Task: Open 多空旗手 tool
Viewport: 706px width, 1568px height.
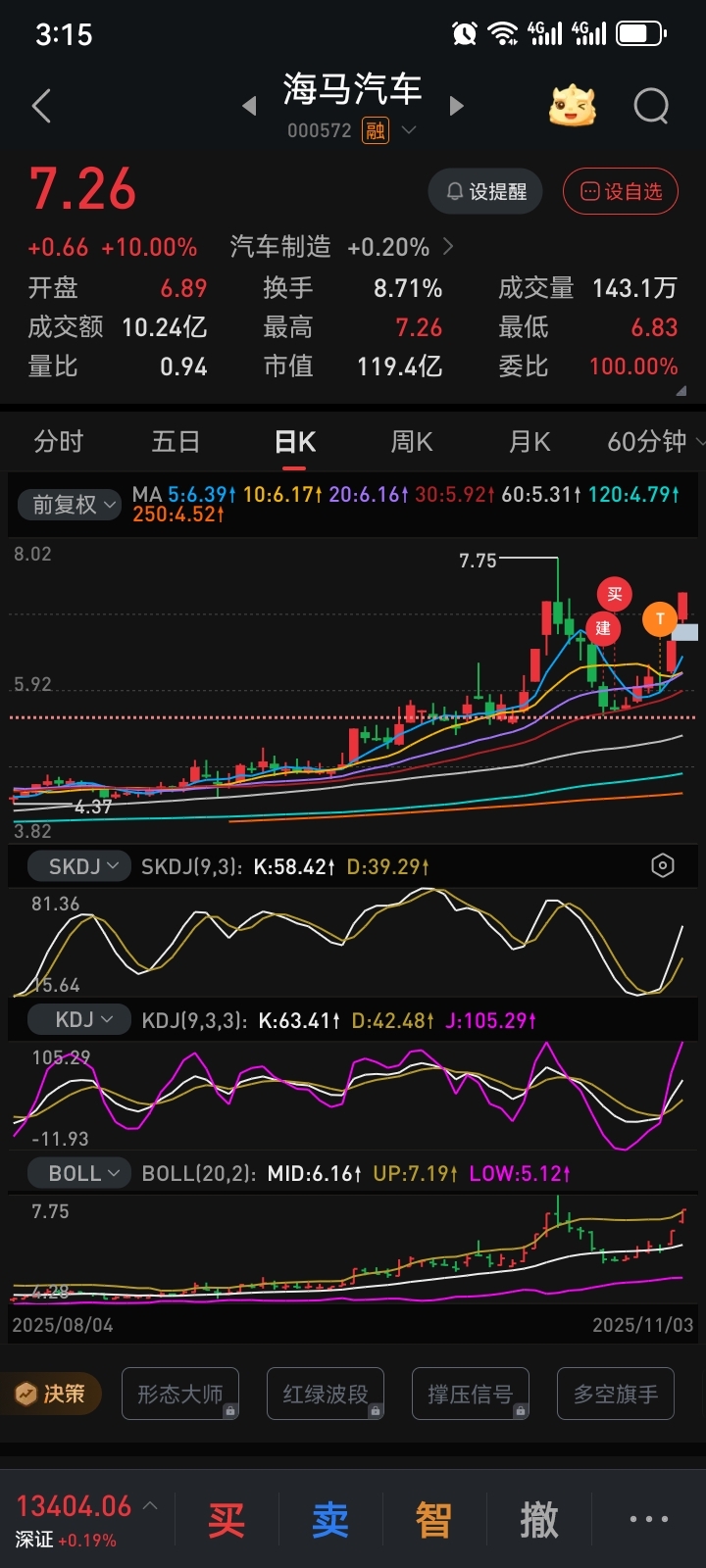Action: [x=616, y=1394]
